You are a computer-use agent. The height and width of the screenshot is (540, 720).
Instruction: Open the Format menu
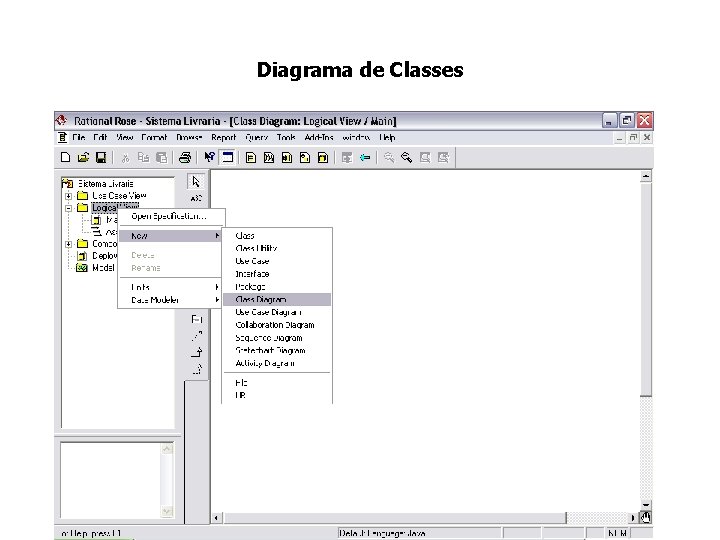[x=154, y=137]
